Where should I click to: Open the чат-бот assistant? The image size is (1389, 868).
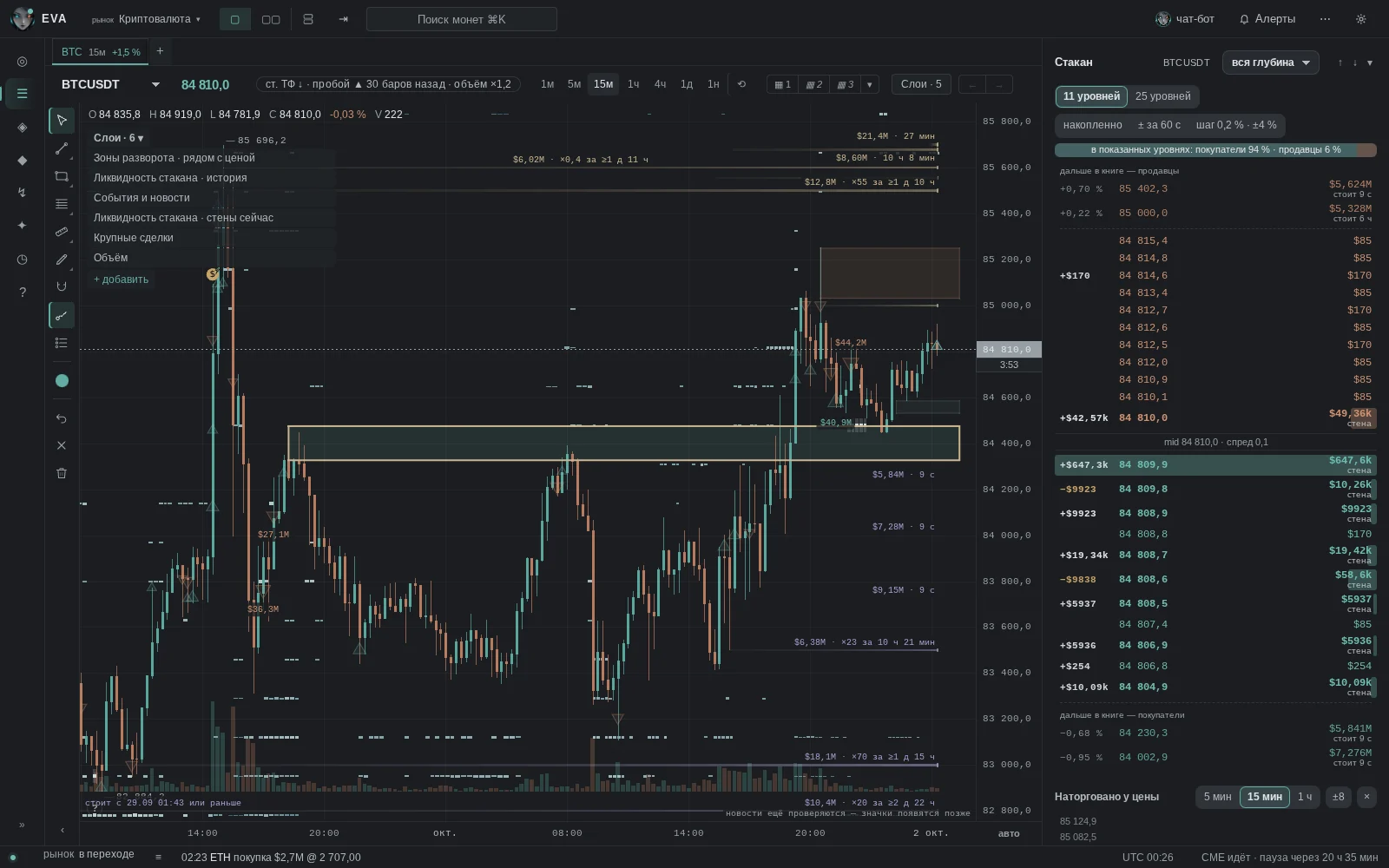click(1185, 19)
